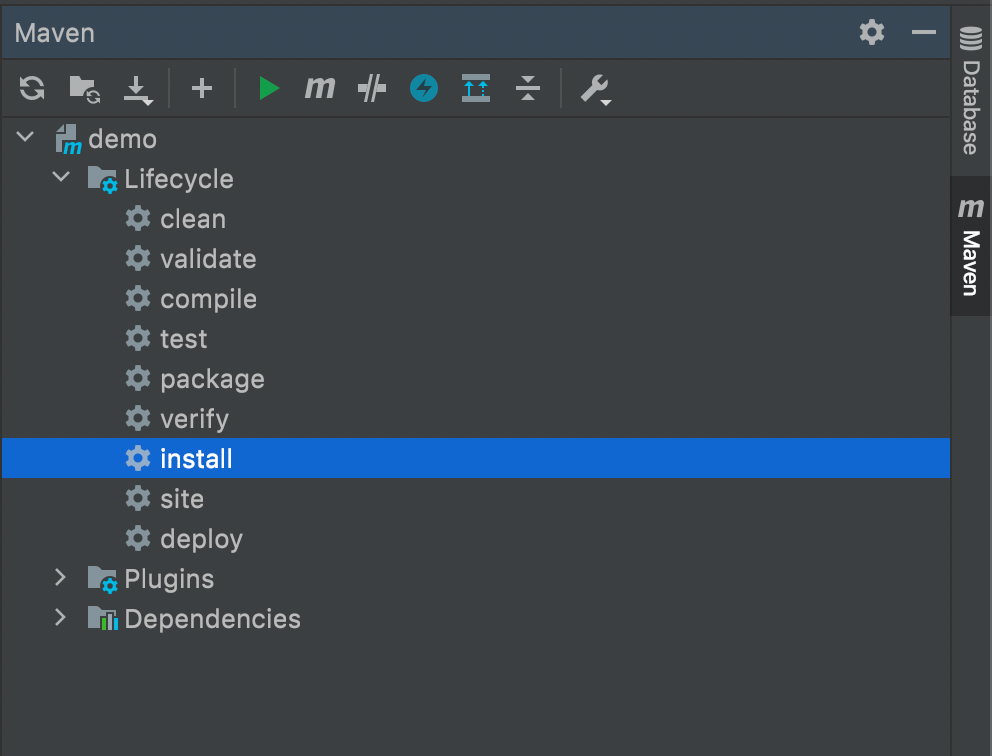Image resolution: width=992 pixels, height=756 pixels.
Task: Expand the Dependencies node
Action: click(61, 618)
